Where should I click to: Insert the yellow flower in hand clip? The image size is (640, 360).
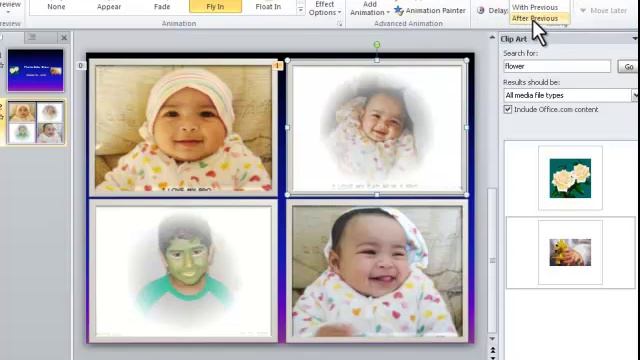click(570, 252)
